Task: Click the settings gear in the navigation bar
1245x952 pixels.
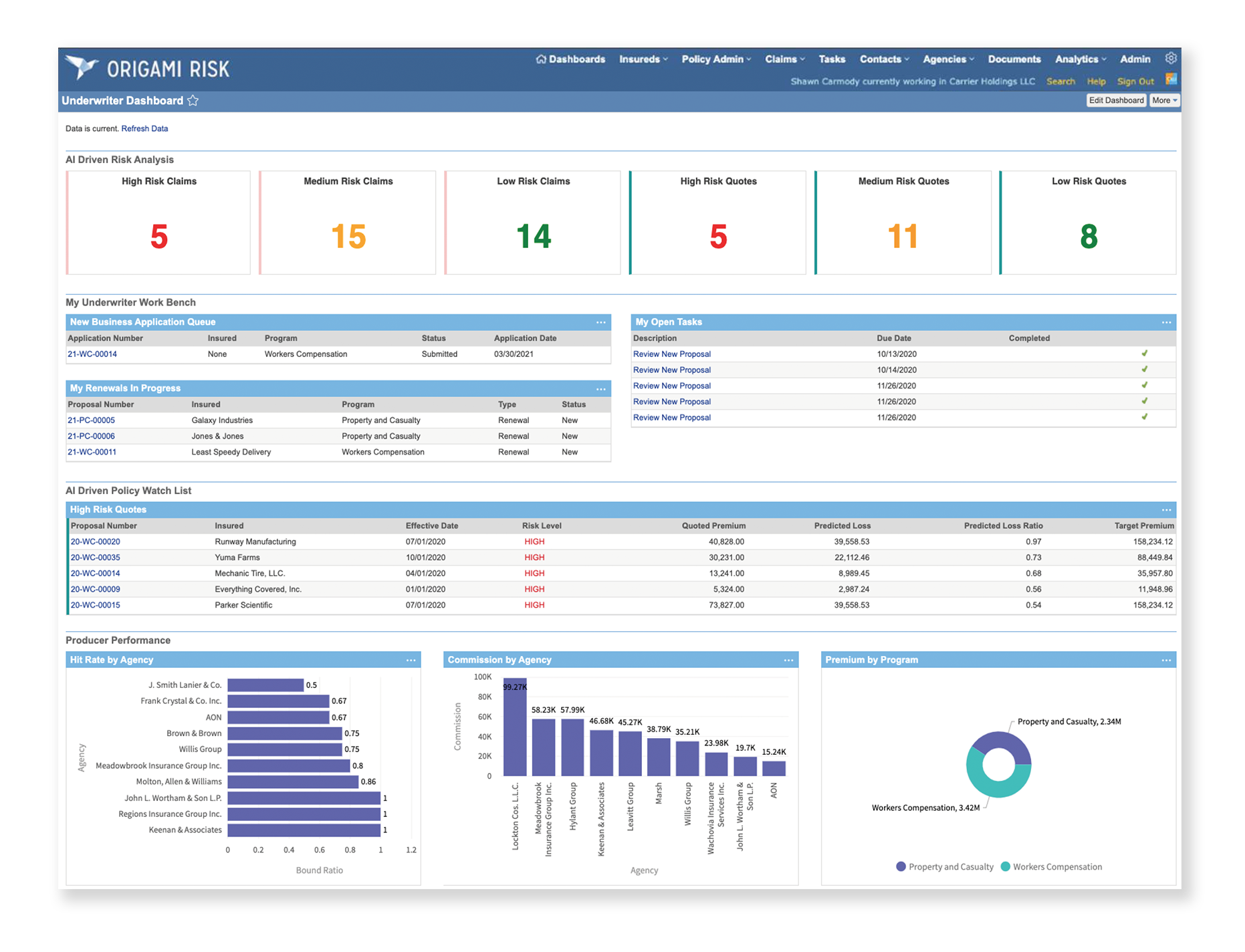Action: 1171,58
